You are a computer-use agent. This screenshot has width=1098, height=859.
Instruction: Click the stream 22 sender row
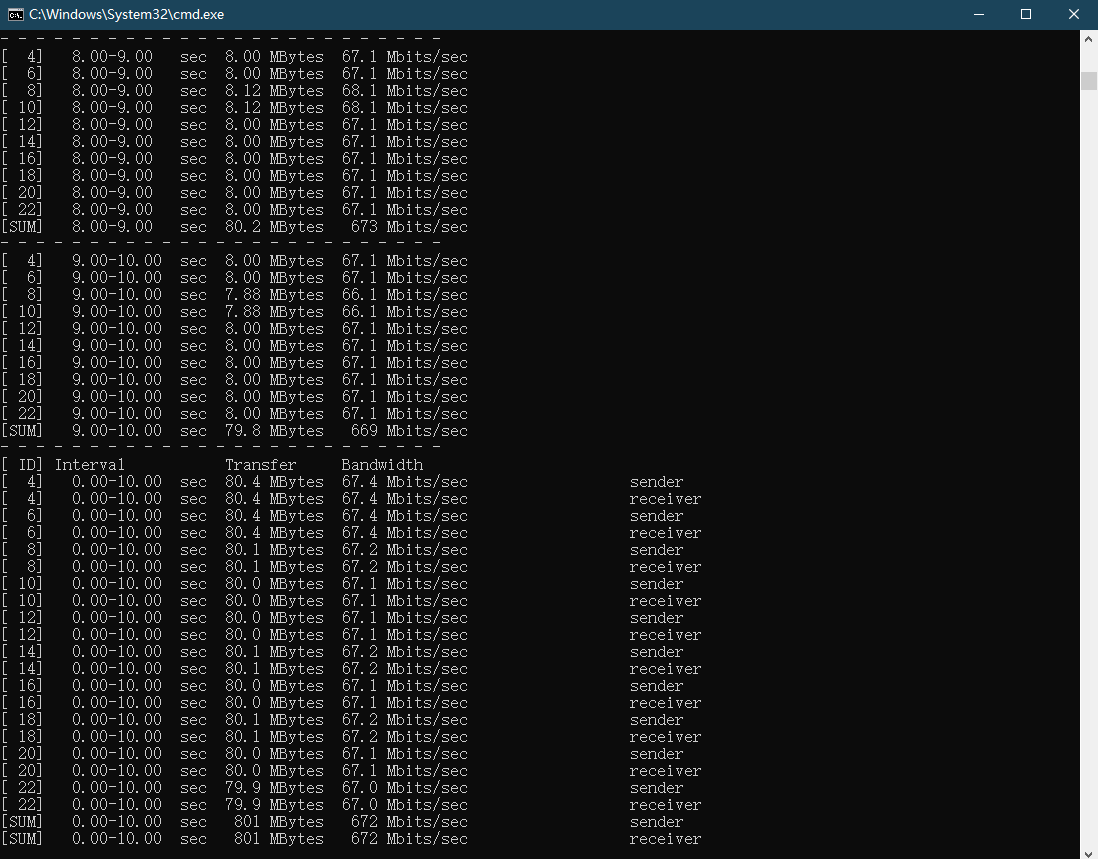click(x=342, y=788)
